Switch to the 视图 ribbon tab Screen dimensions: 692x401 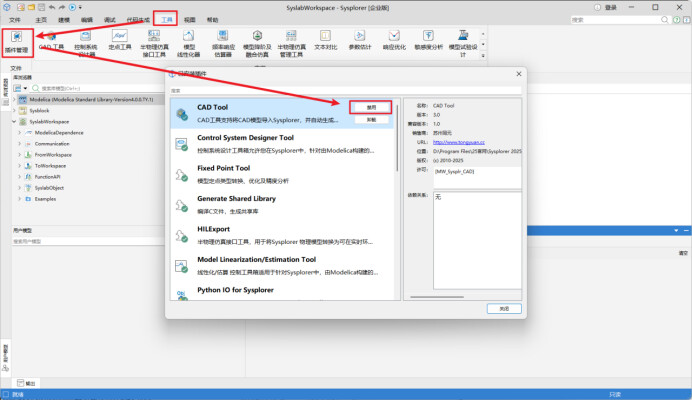coord(189,20)
